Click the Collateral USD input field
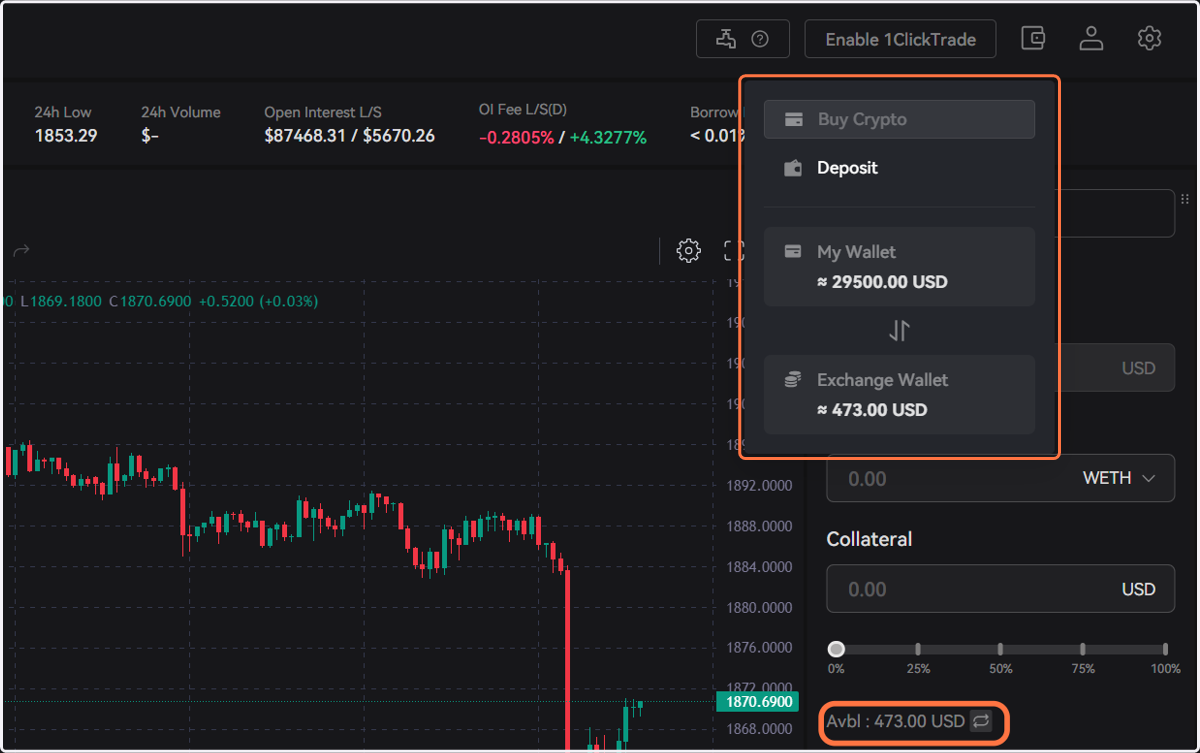 (1000, 589)
